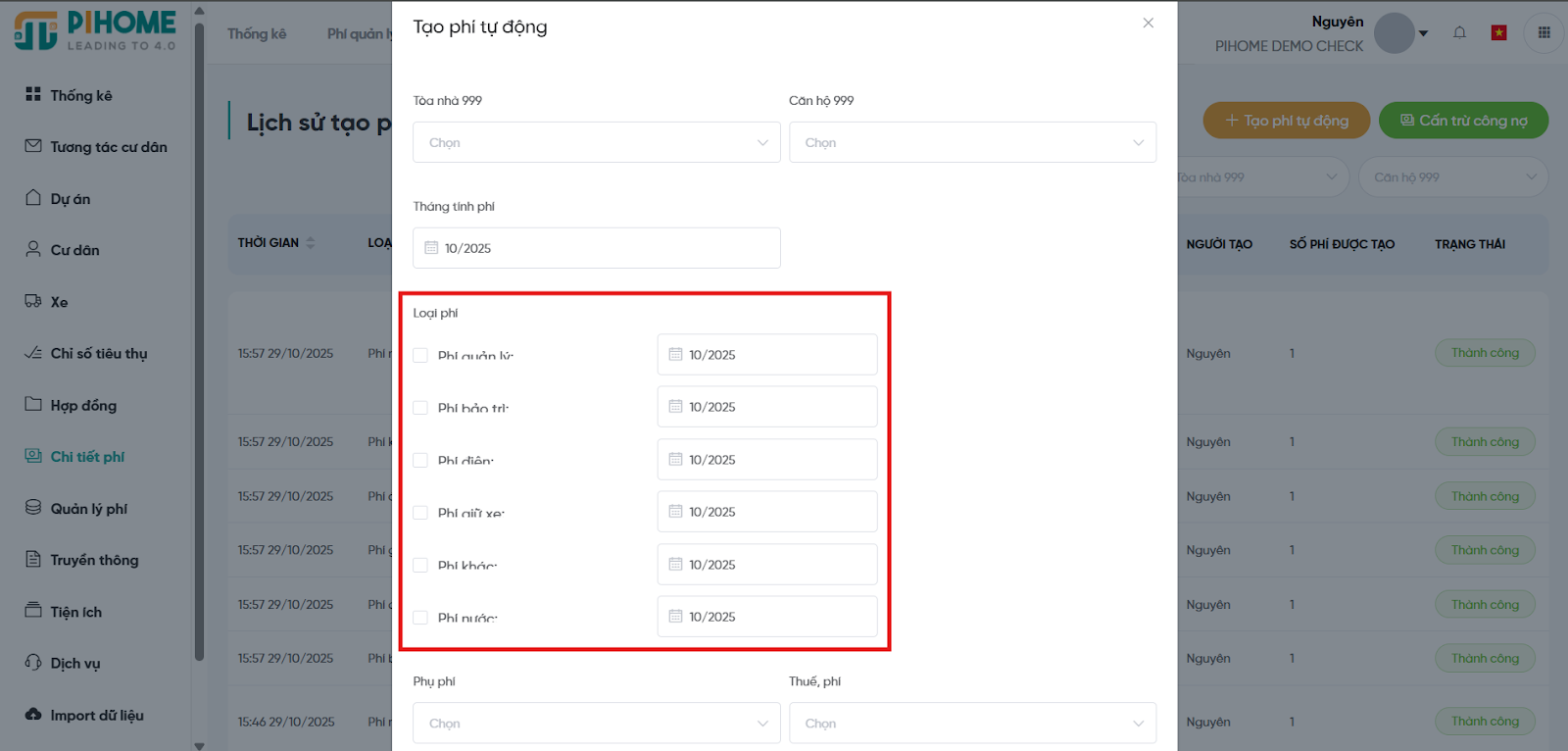Click the Tạo phí tự động button
Image resolution: width=1568 pixels, height=751 pixels.
click(x=1286, y=121)
